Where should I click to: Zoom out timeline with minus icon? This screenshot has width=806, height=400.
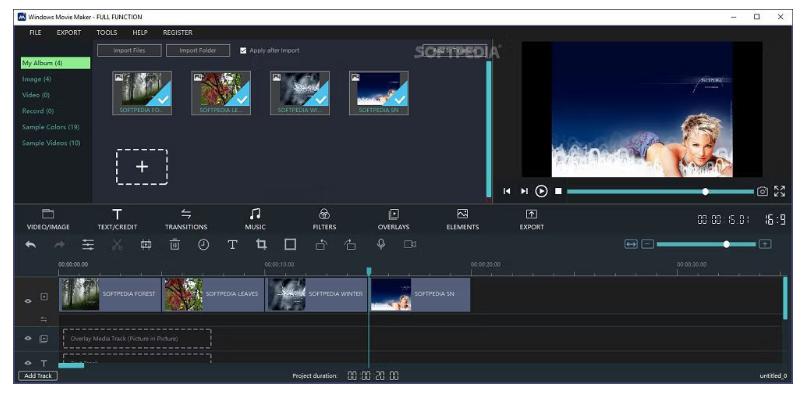(x=648, y=244)
